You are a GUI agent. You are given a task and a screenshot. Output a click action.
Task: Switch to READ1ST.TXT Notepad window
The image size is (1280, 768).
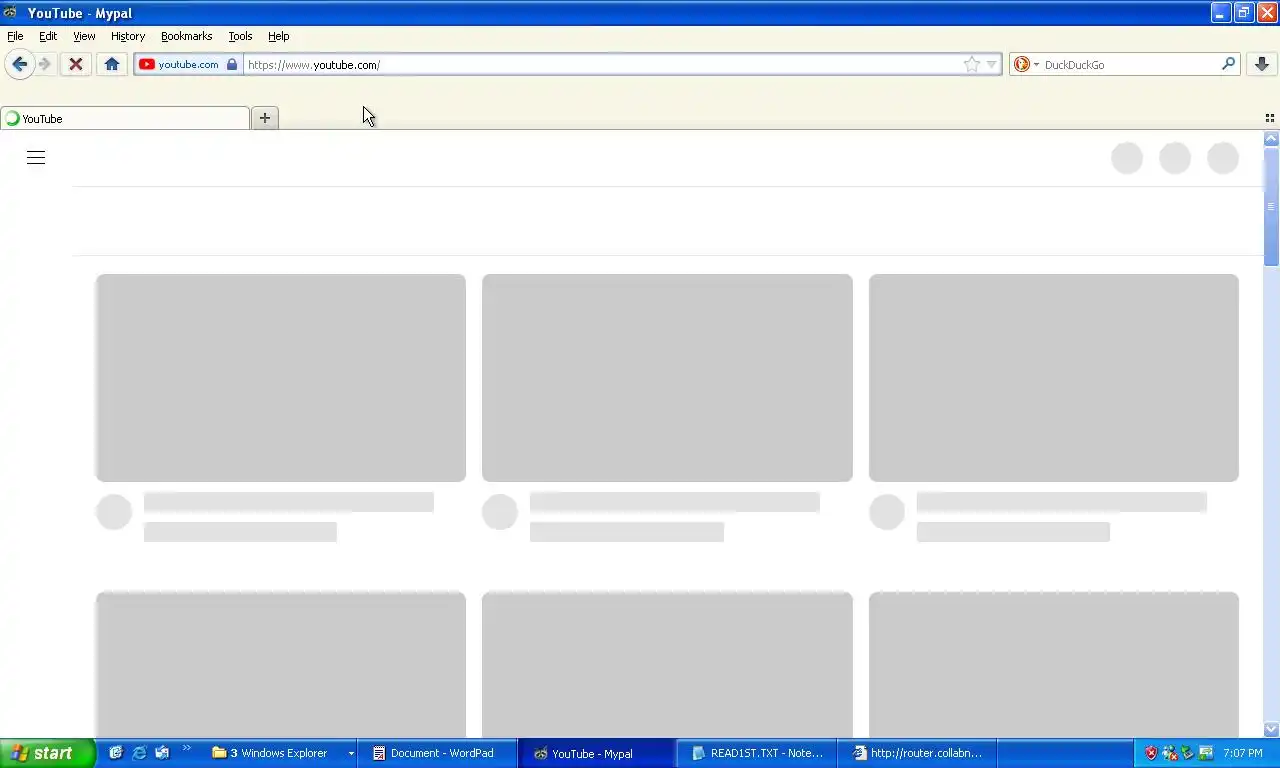coord(758,753)
